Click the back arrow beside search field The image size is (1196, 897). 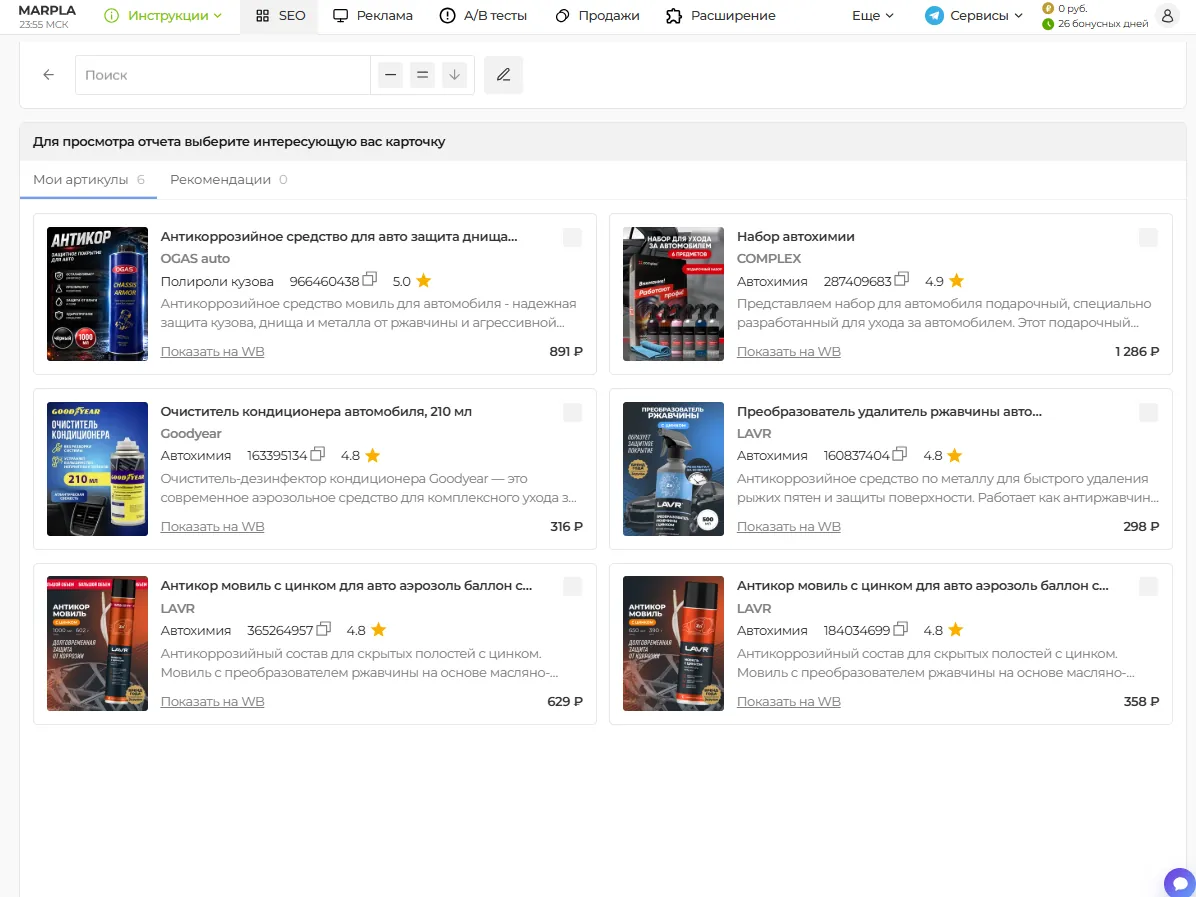[49, 75]
